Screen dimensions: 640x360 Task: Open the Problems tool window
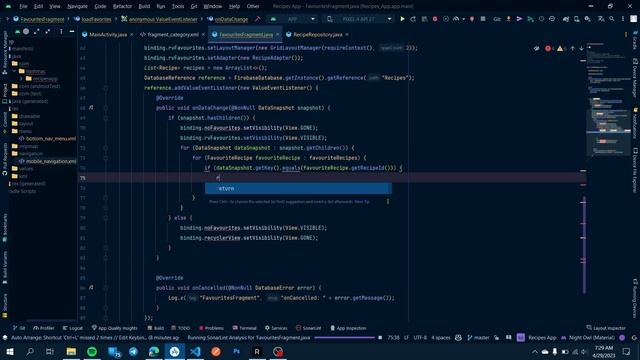(x=211, y=328)
